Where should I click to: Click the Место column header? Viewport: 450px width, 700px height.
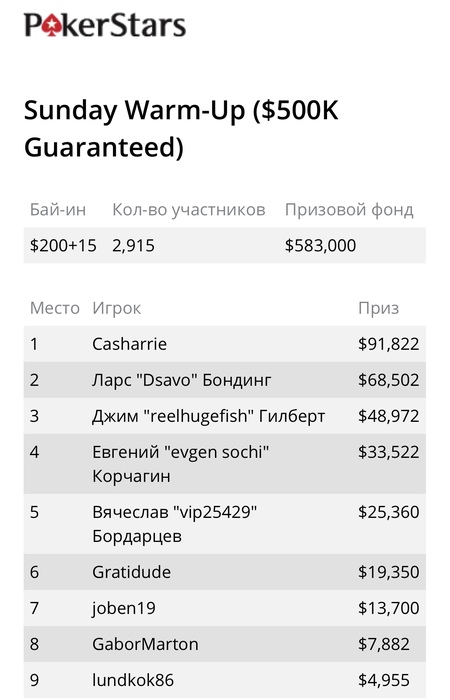coord(55,308)
